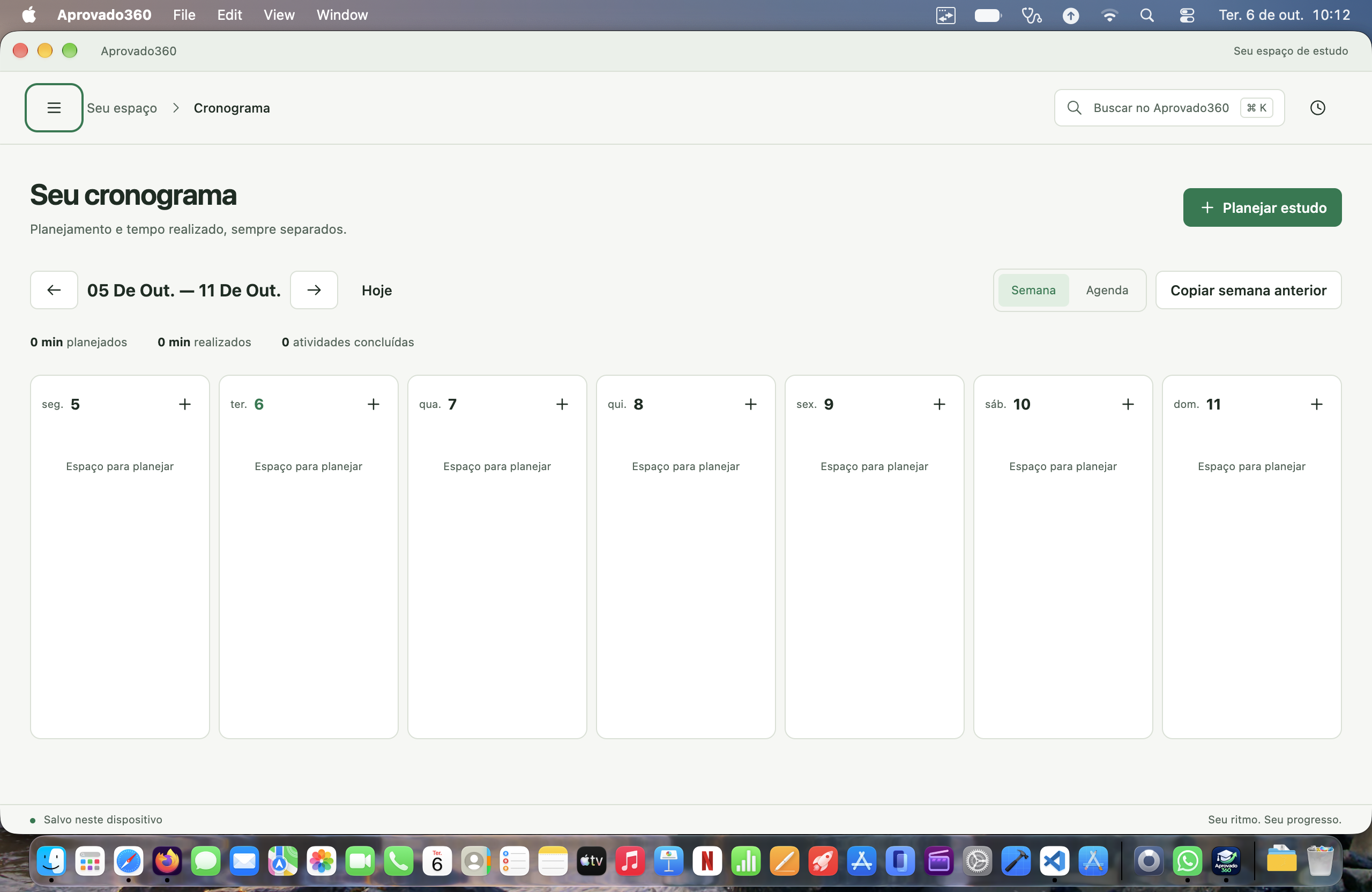1372x892 pixels.
Task: Click '0 min realizados' text
Action: 204,342
